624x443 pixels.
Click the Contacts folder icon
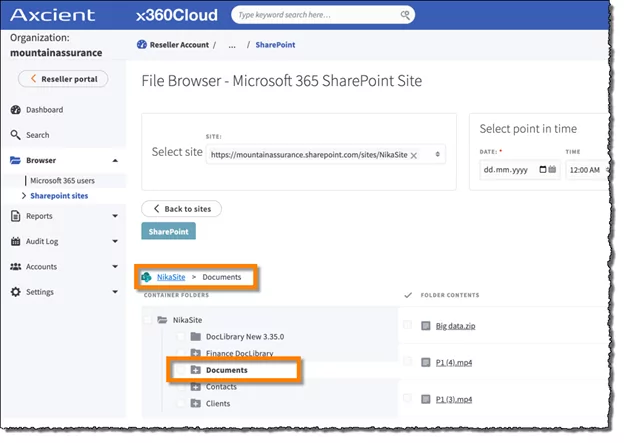[195, 387]
